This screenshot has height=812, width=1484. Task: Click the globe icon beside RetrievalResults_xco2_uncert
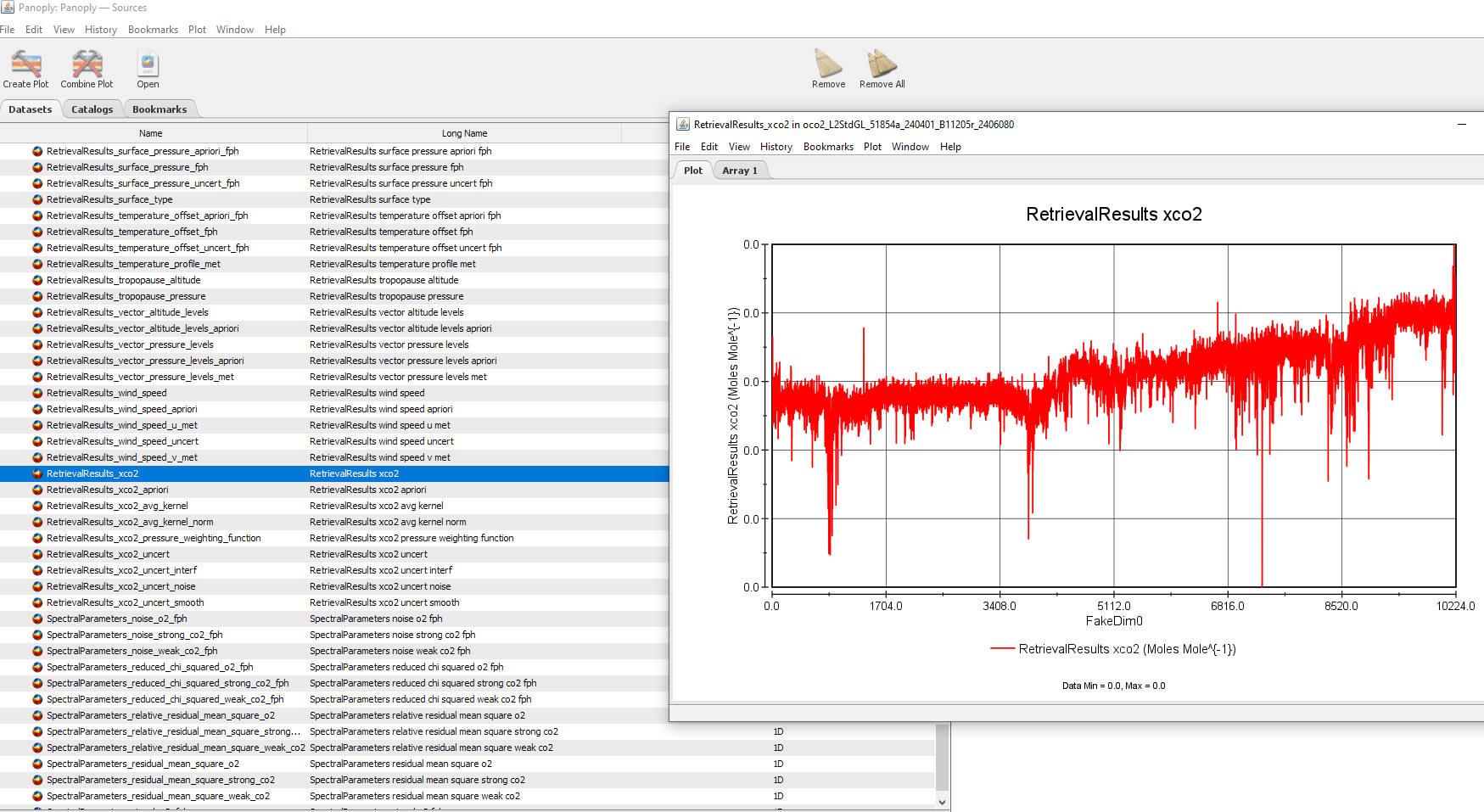pos(37,554)
